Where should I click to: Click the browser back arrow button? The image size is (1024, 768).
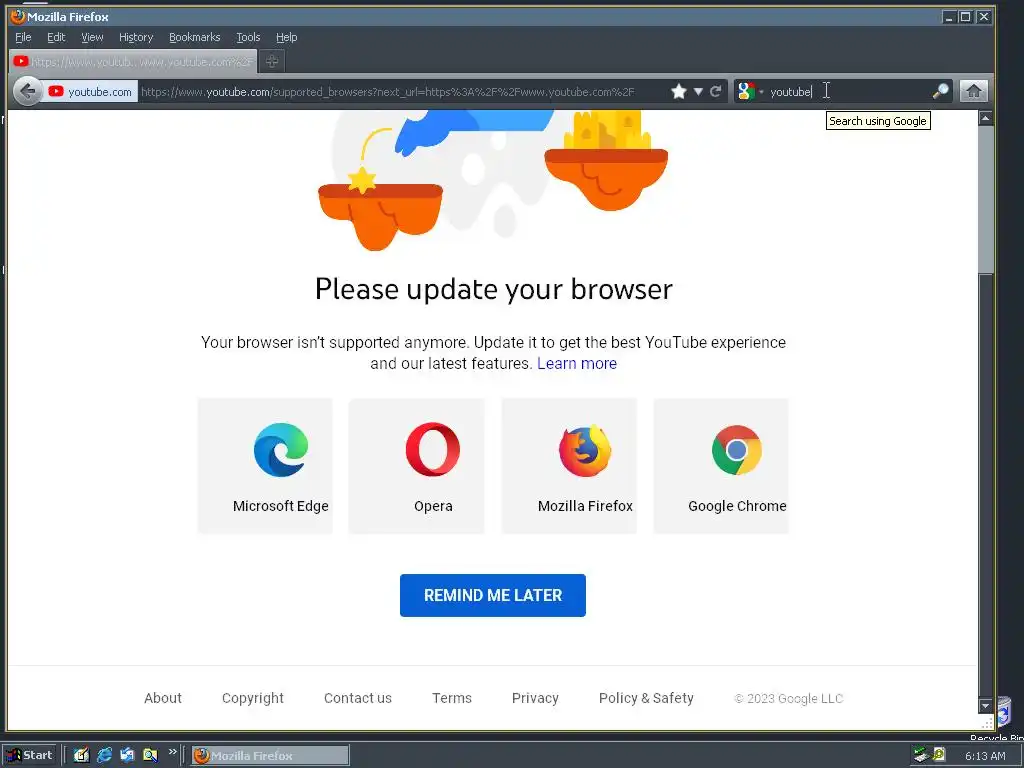click(27, 91)
